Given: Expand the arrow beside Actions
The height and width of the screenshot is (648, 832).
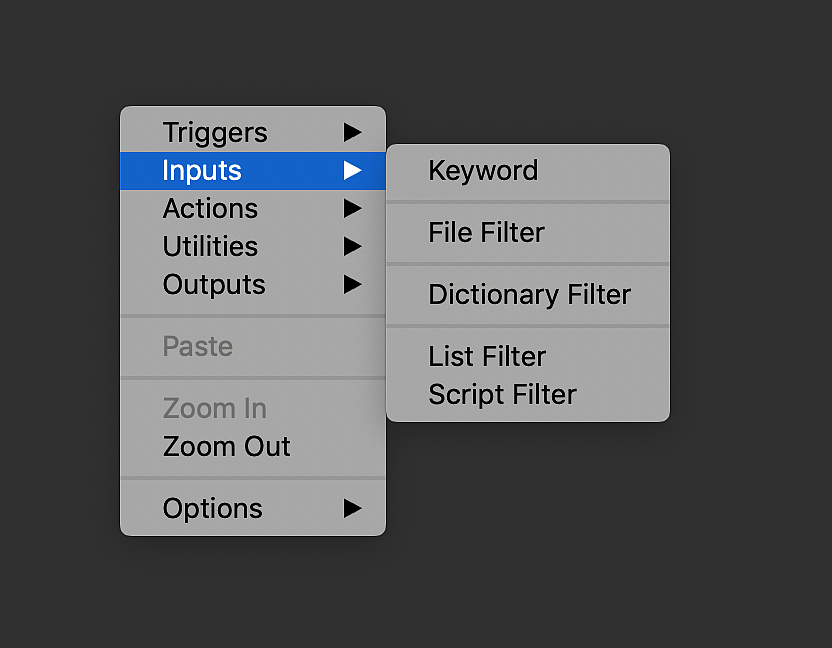Looking at the screenshot, I should (x=352, y=208).
